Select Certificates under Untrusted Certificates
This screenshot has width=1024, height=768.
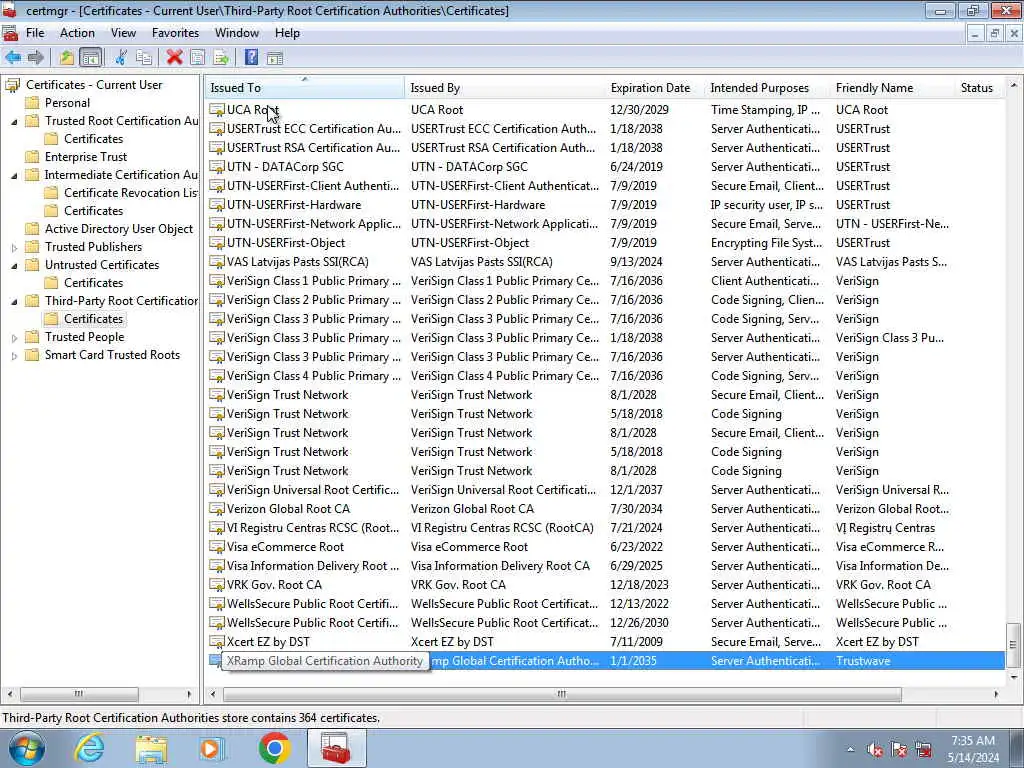pos(84,283)
